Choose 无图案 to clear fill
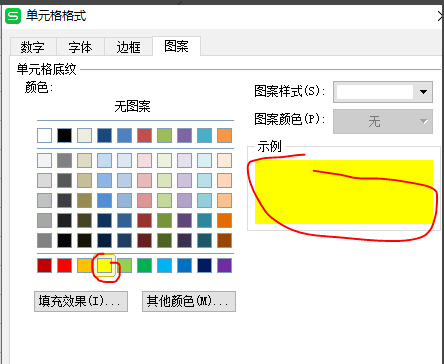Viewport: 444px width, 364px height. [133, 107]
